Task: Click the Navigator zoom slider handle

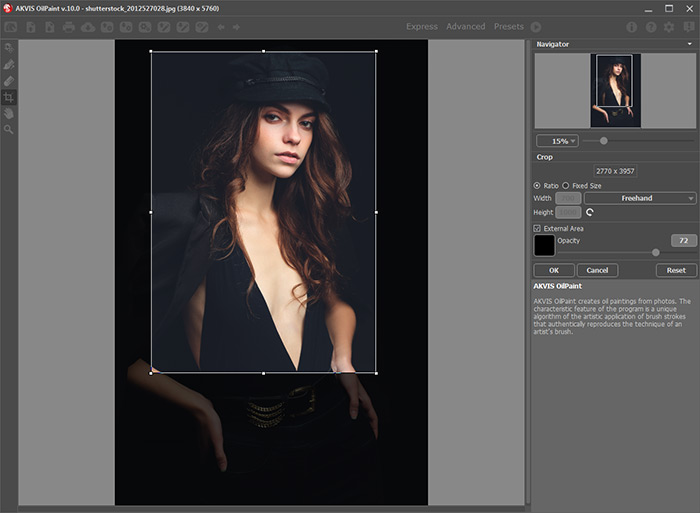Action: tap(604, 141)
